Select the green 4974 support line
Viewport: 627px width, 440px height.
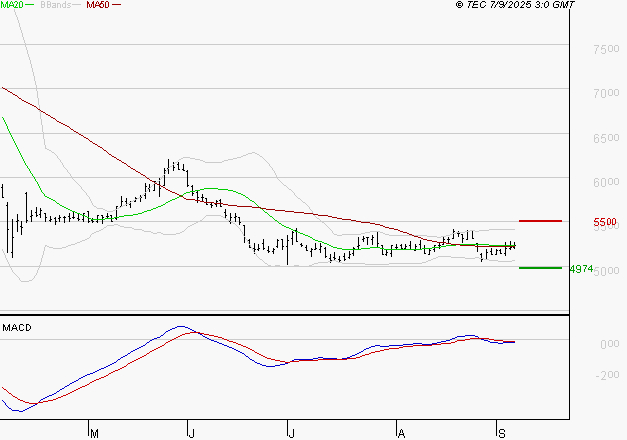tap(539, 267)
